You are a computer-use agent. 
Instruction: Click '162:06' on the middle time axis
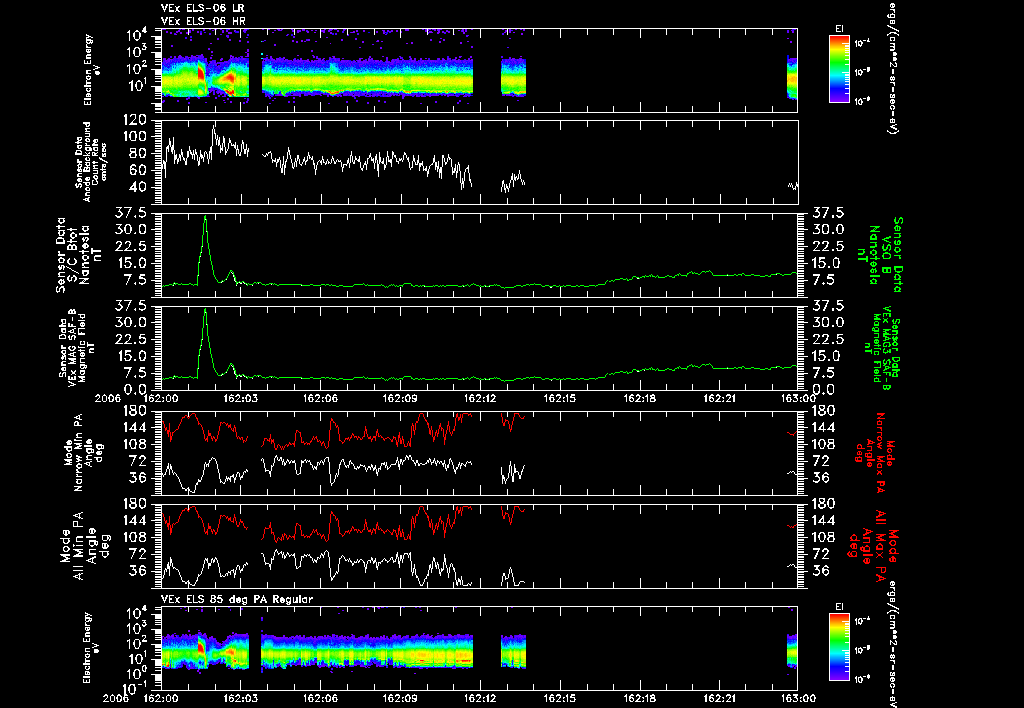pos(321,398)
